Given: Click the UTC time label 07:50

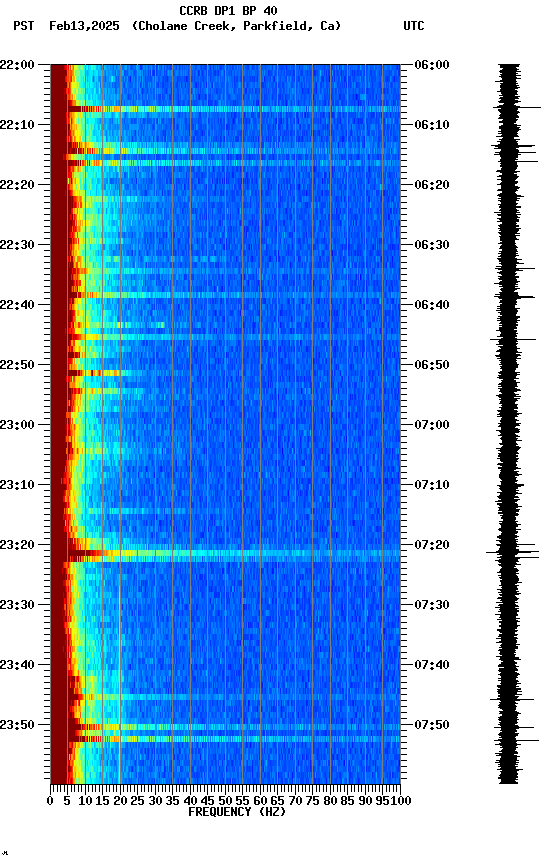Looking at the screenshot, I should coord(432,725).
